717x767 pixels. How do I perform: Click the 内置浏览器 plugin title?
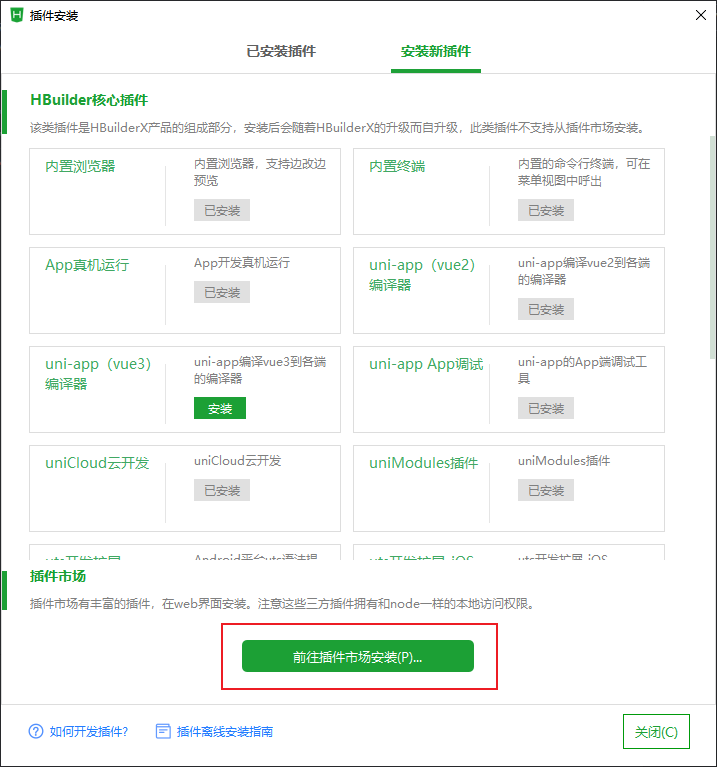pos(80,166)
